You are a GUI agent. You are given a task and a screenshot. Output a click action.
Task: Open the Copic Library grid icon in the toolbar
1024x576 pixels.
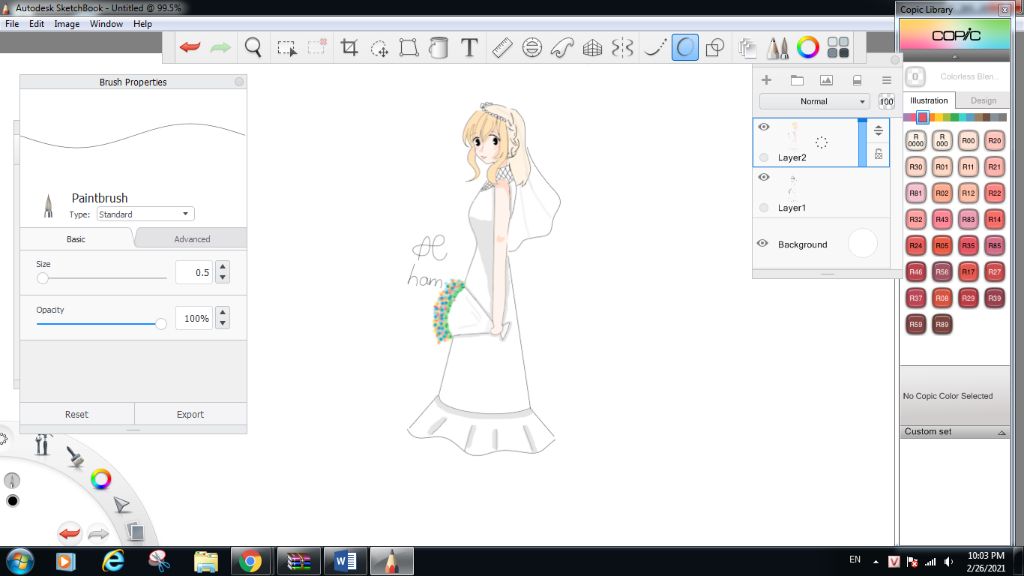click(838, 47)
